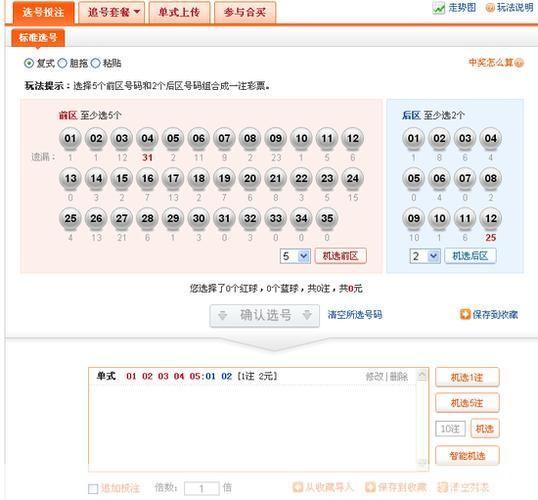Click 删除 on the 单式 bet row
Image resolution: width=538 pixels, height=500 pixels.
[x=398, y=377]
